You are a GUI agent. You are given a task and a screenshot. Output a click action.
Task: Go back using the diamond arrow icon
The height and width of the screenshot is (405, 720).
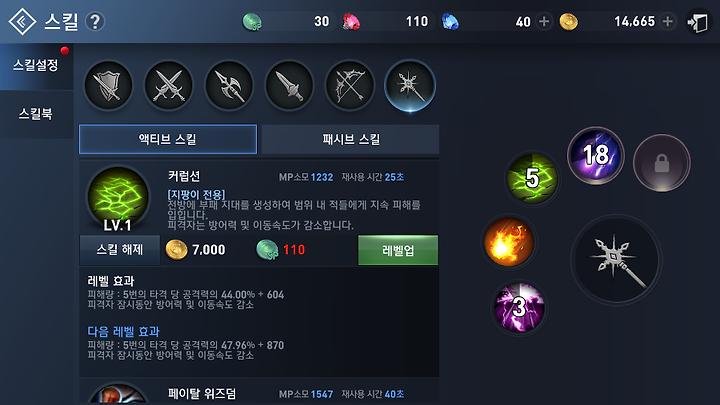[x=22, y=22]
